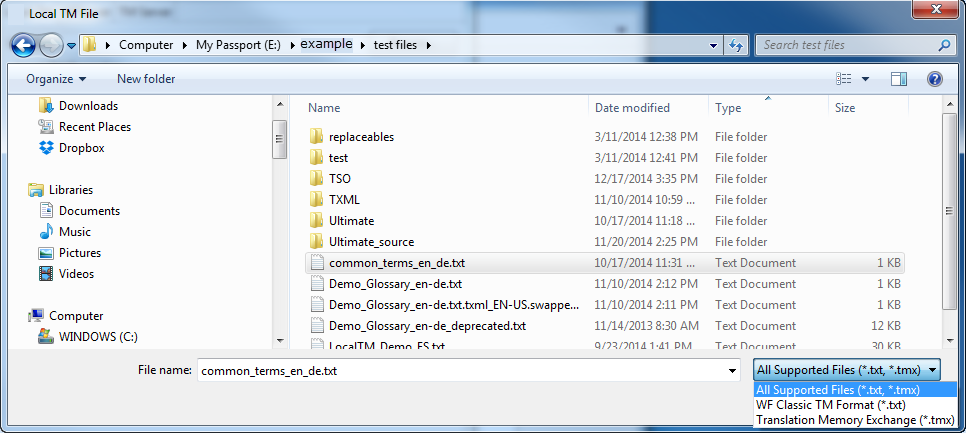The width and height of the screenshot is (966, 433).
Task: Click the file list scroll down arrow
Action: pos(949,341)
